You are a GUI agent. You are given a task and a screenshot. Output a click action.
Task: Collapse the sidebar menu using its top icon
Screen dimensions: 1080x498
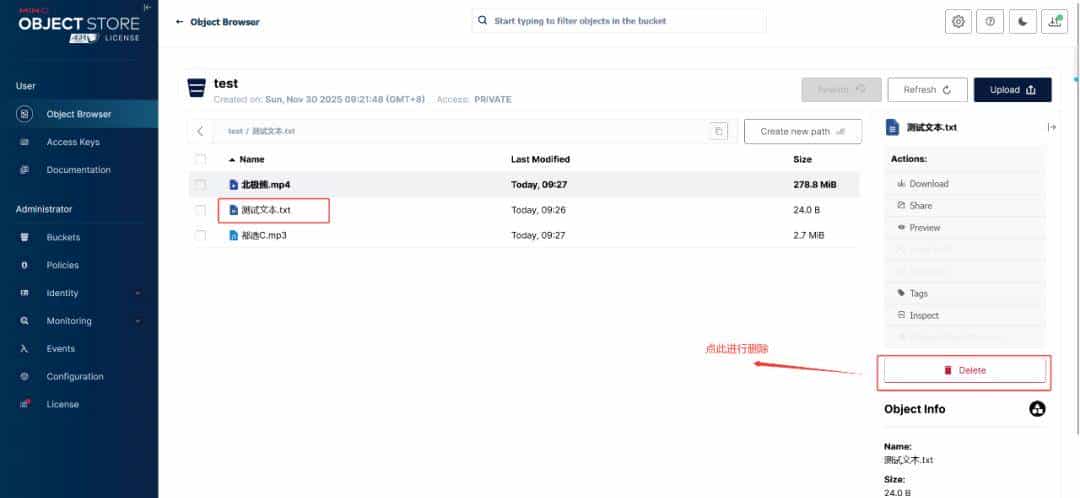(147, 8)
